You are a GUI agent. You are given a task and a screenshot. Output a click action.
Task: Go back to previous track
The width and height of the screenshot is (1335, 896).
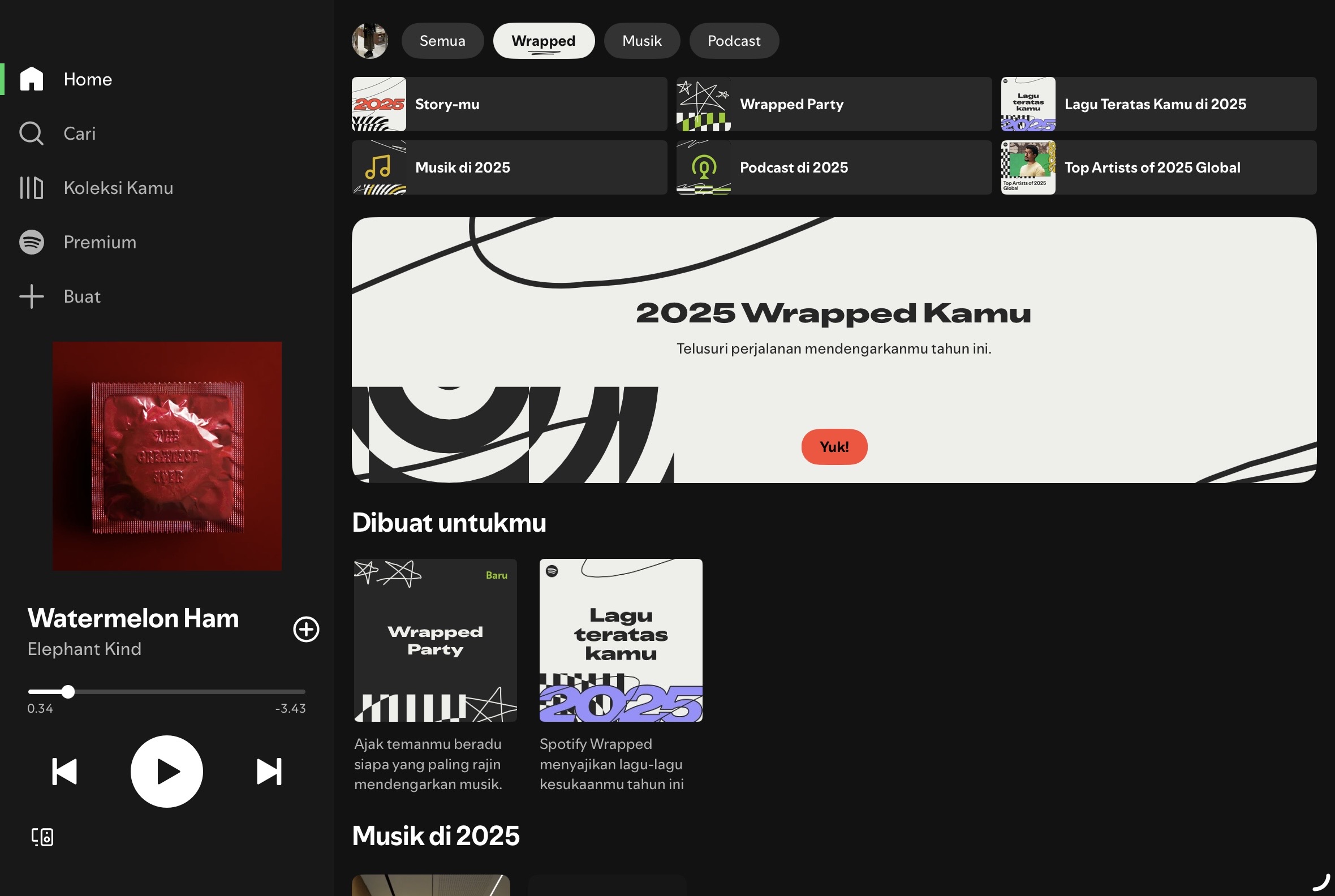(x=64, y=772)
